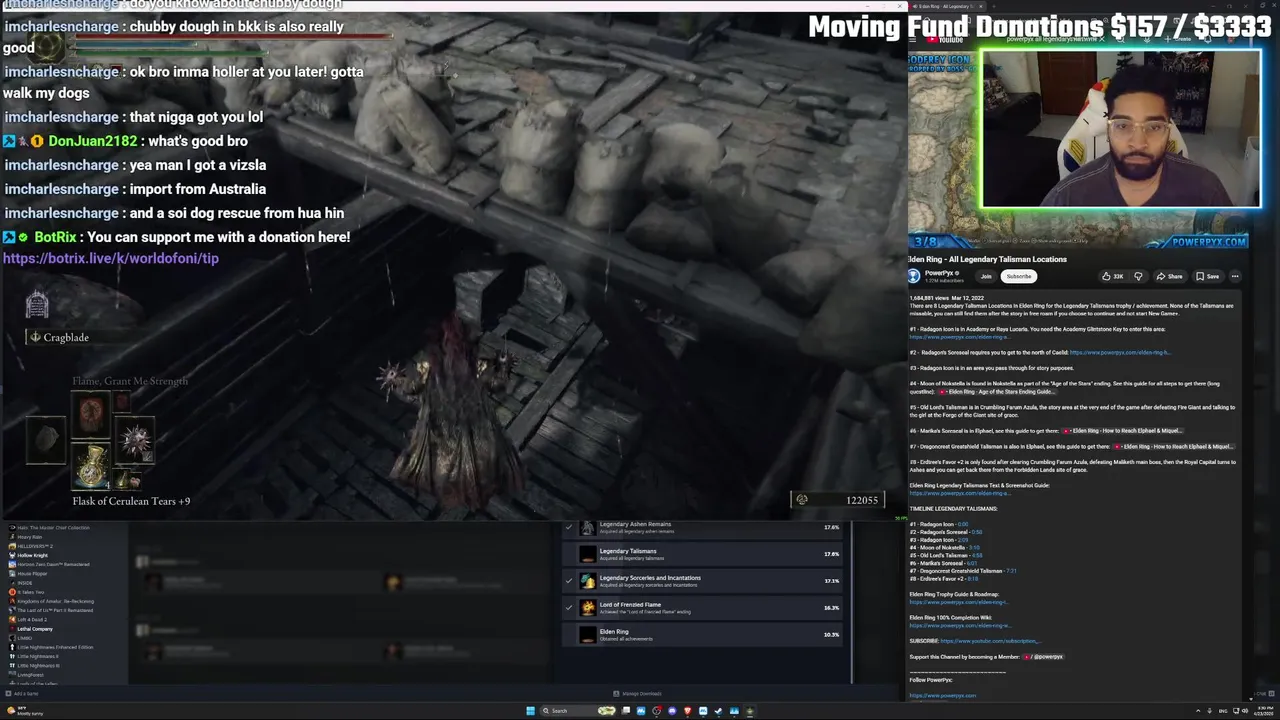The image size is (1280, 720).
Task: Click the Legendary Sorceries and Incantations icon
Action: tap(588, 581)
